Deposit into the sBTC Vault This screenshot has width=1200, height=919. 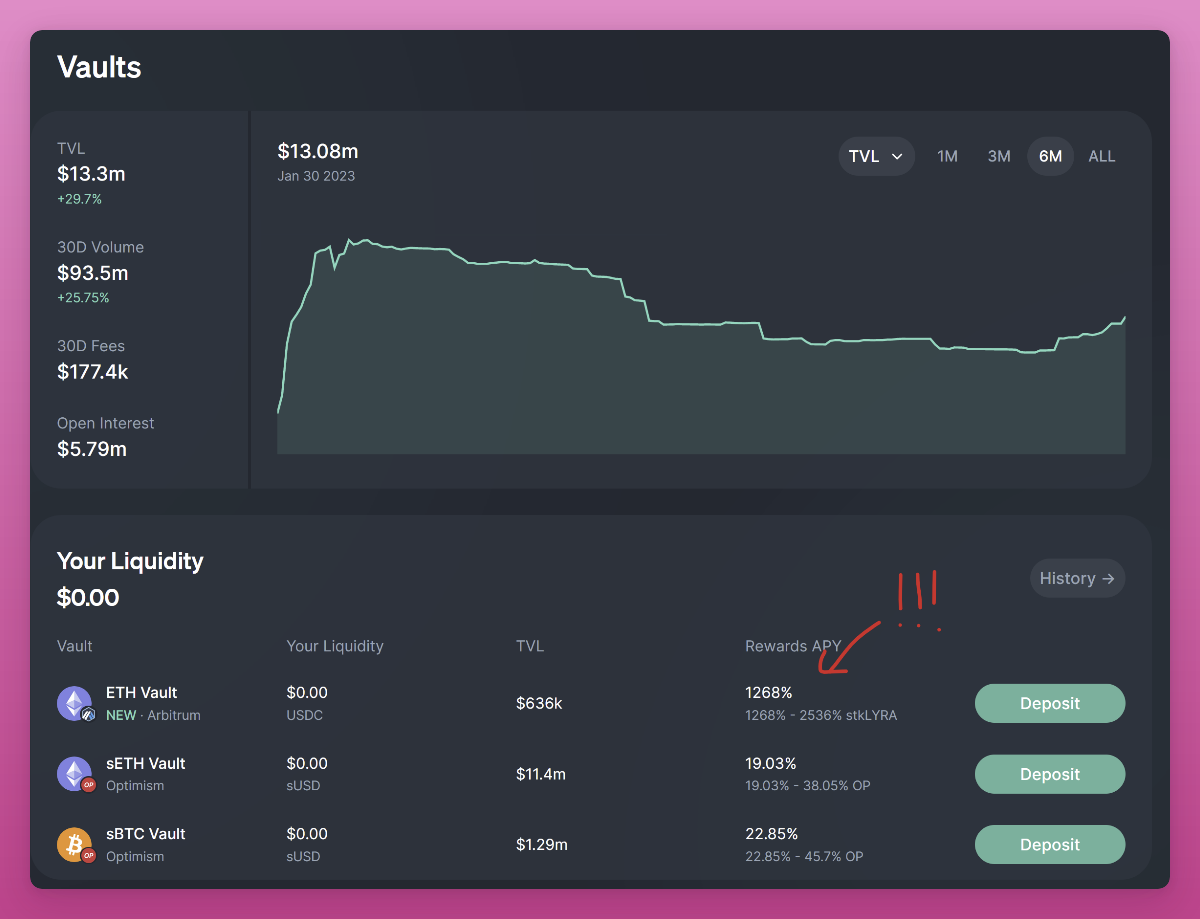[x=1049, y=844]
